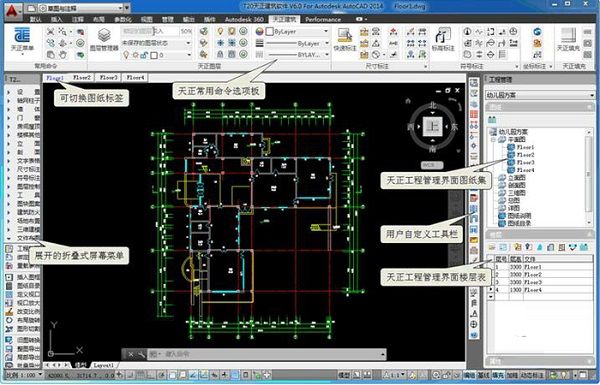Click the red checkmark icon in 楼层 toolbar

[x=572, y=247]
